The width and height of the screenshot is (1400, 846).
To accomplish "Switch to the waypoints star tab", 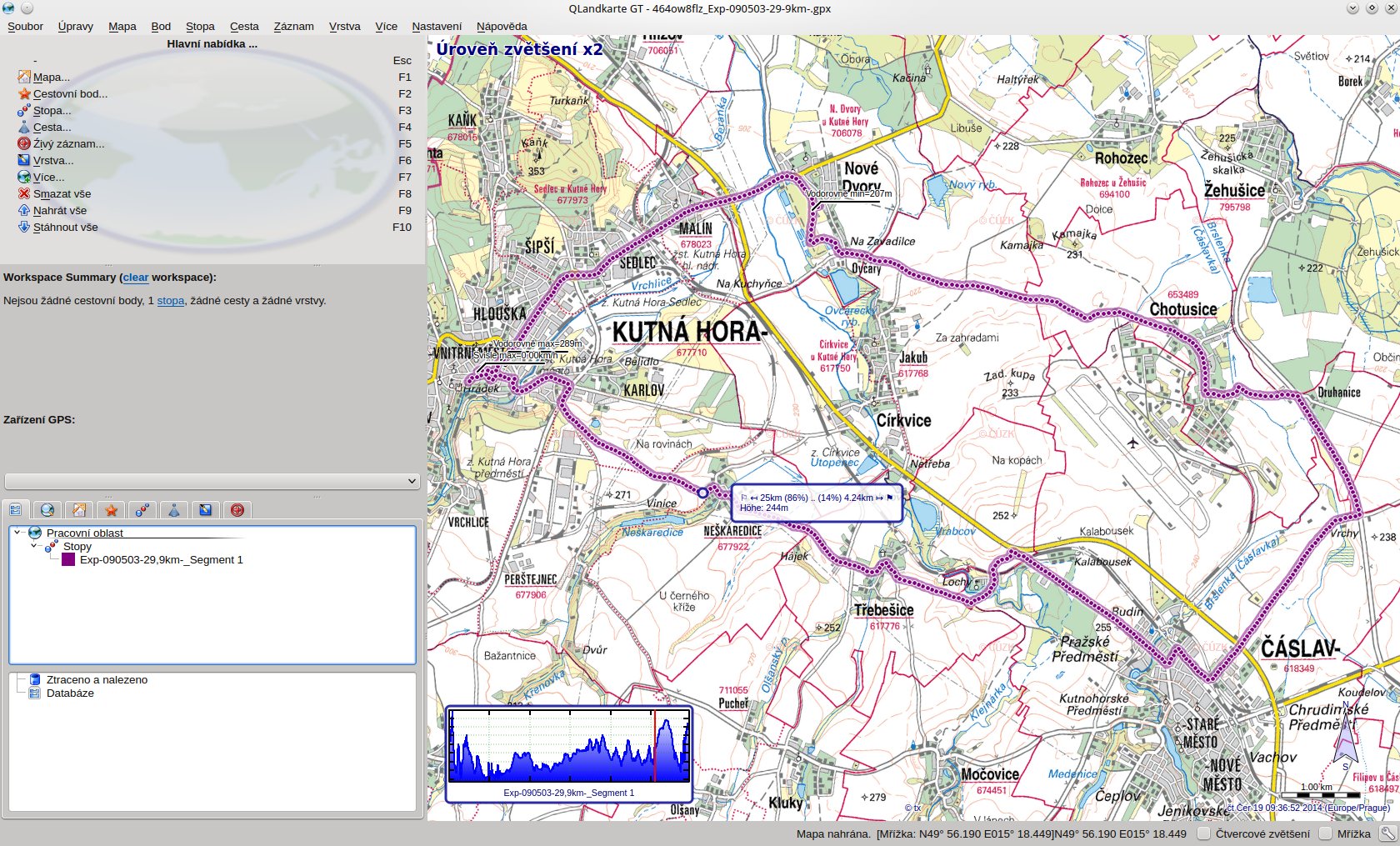I will [x=111, y=509].
